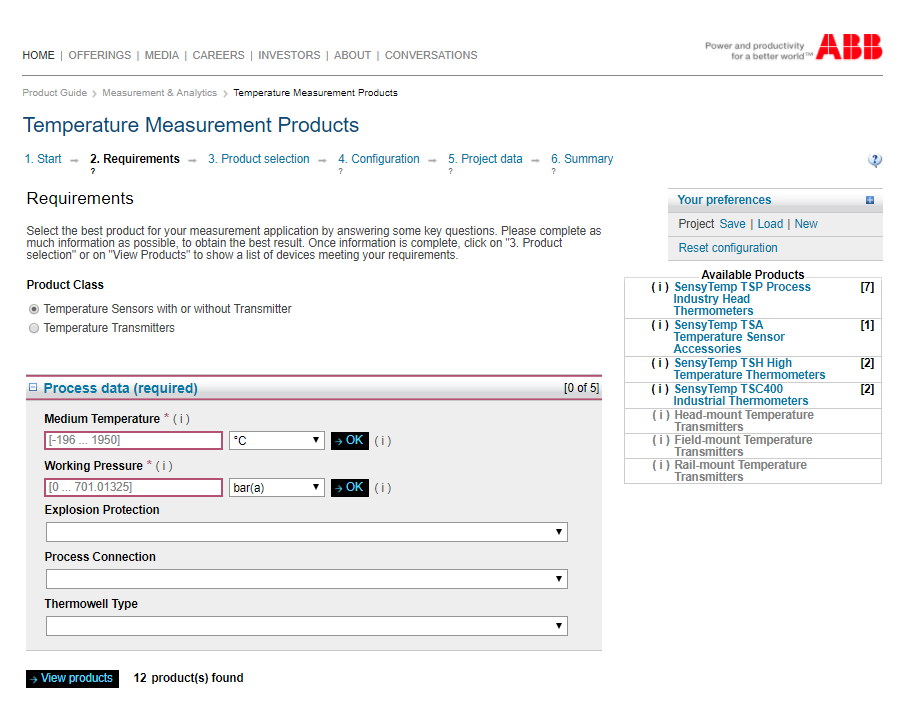Click the project Load link

(770, 224)
